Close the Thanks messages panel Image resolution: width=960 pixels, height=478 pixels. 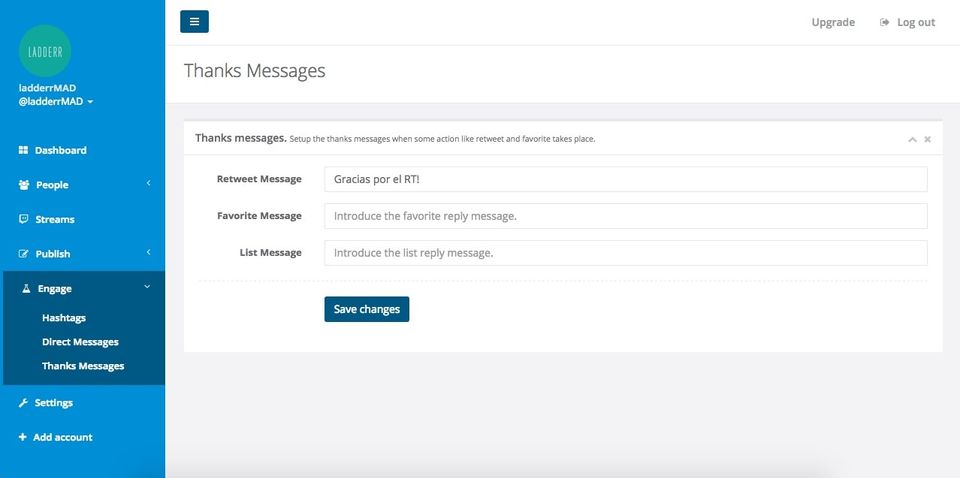928,140
